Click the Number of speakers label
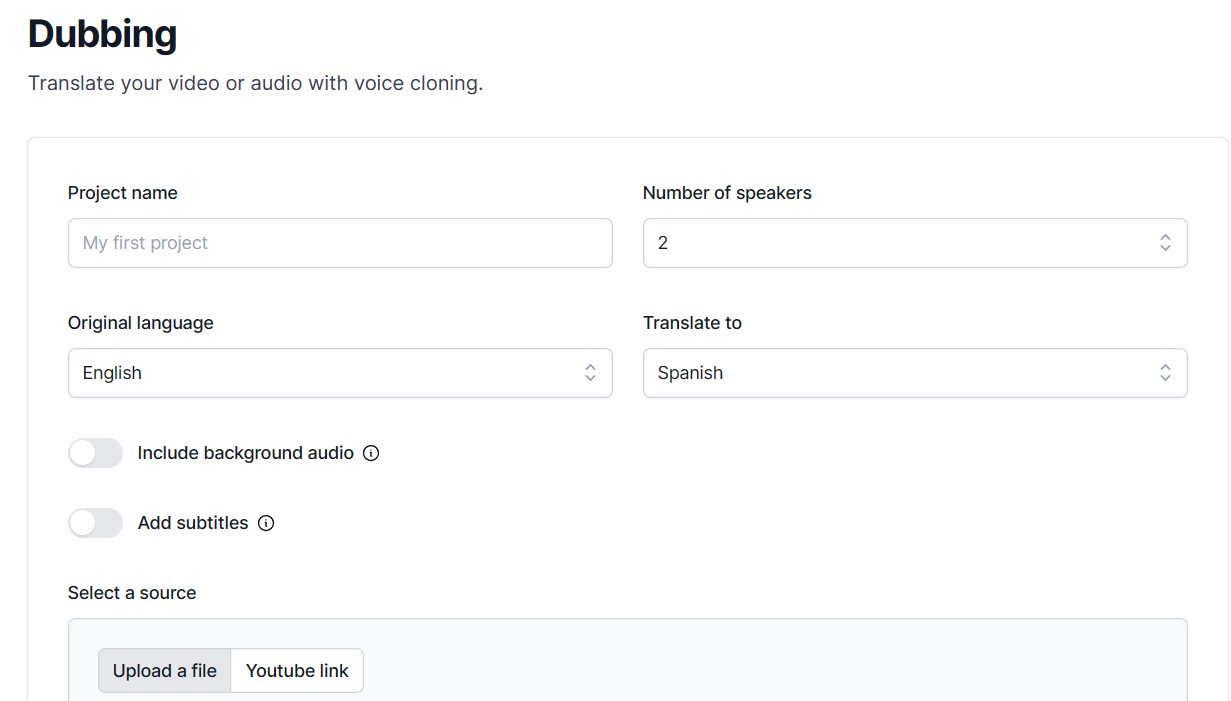Image resolution: width=1231 pixels, height=701 pixels. [727, 193]
